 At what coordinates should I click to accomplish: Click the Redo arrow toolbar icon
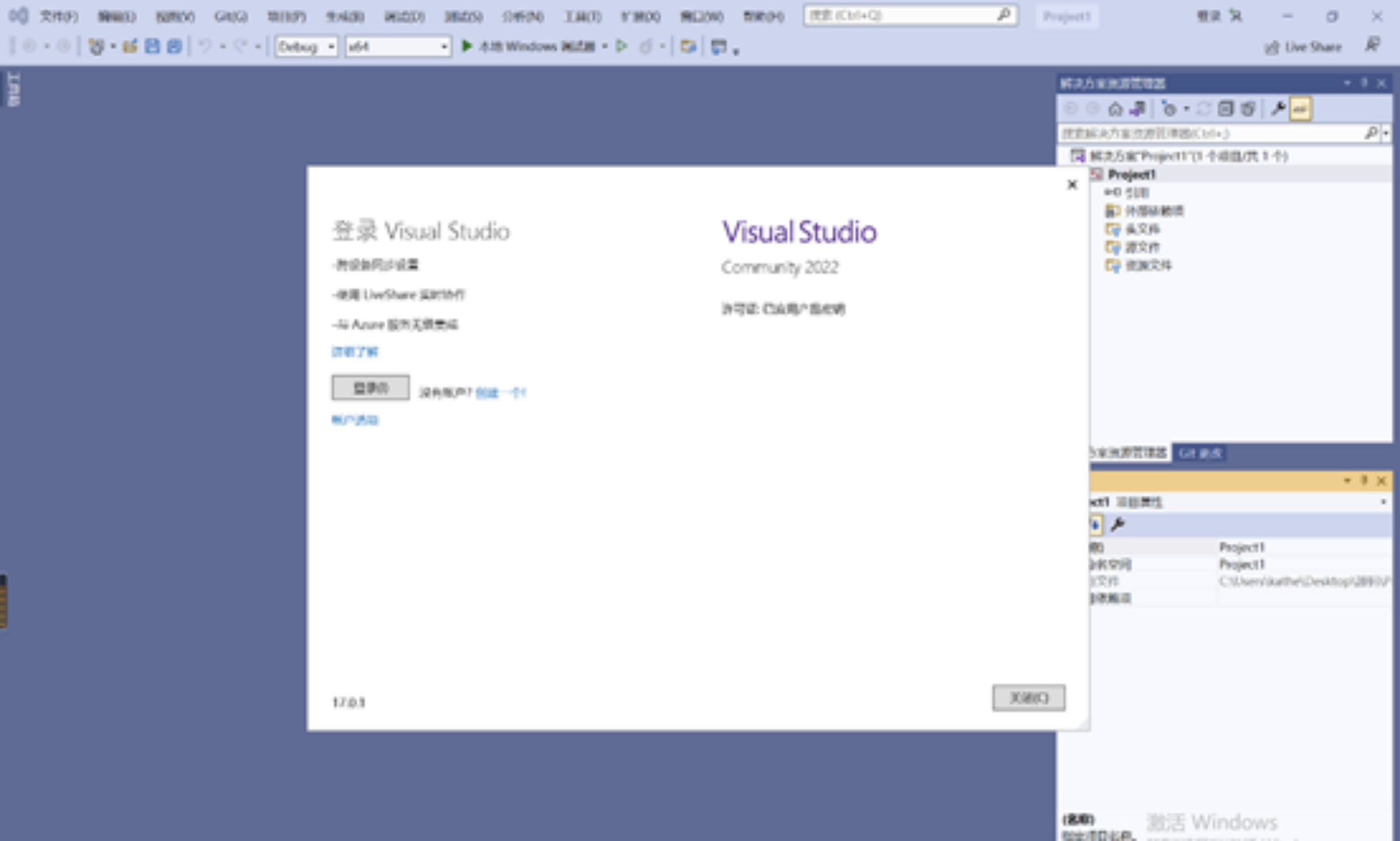click(240, 46)
